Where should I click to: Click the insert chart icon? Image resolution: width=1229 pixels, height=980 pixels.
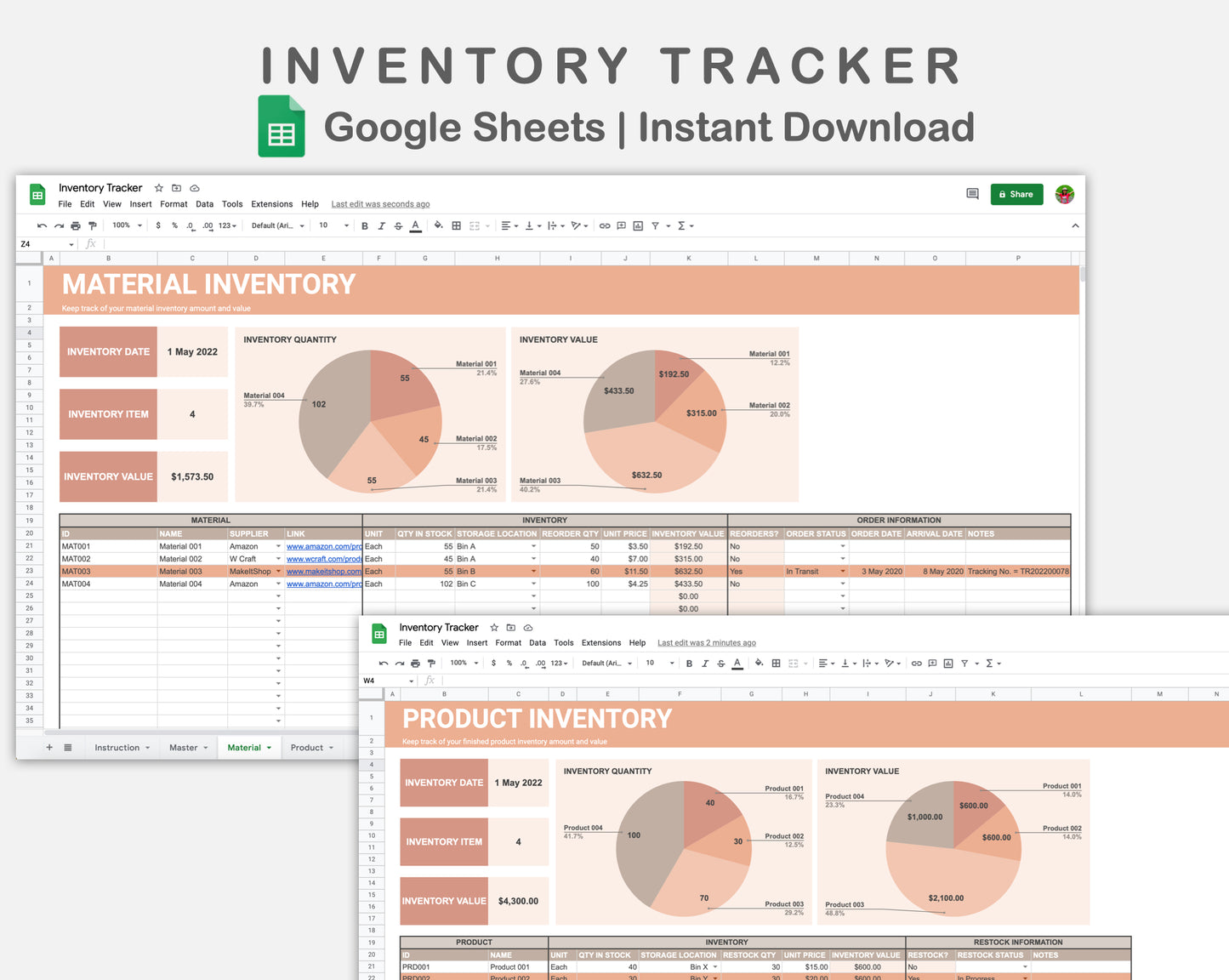click(x=638, y=225)
